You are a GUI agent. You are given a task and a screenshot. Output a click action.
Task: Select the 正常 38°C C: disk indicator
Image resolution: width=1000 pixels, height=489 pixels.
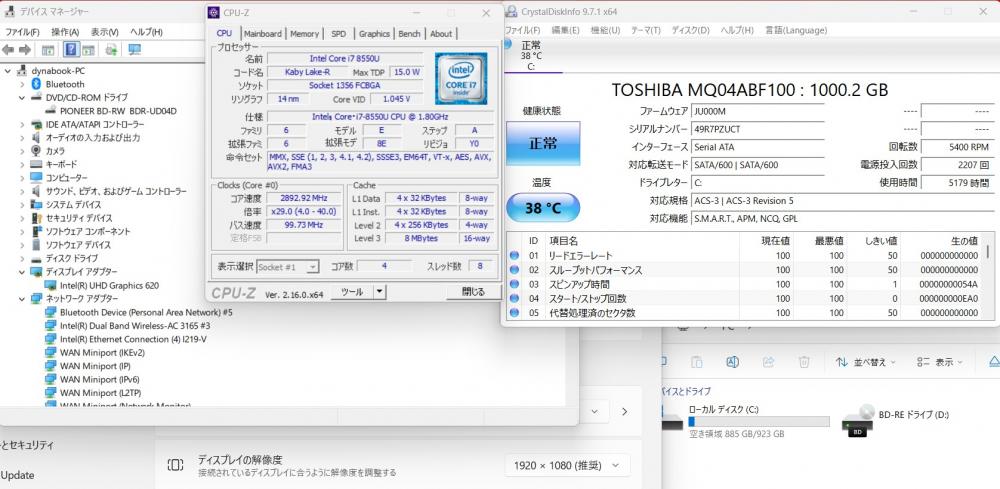point(530,56)
